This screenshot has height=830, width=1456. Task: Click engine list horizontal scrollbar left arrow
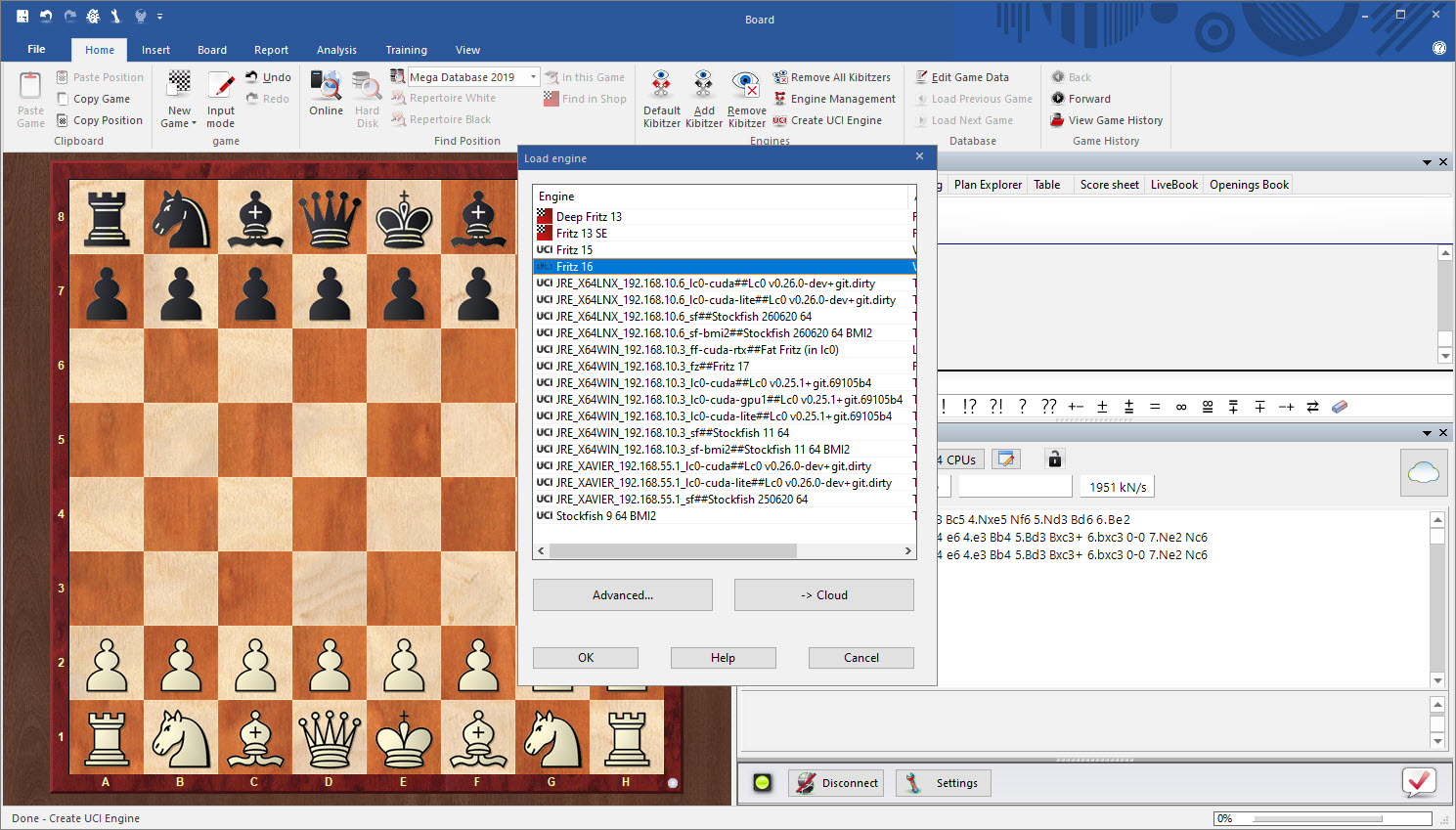(x=540, y=550)
